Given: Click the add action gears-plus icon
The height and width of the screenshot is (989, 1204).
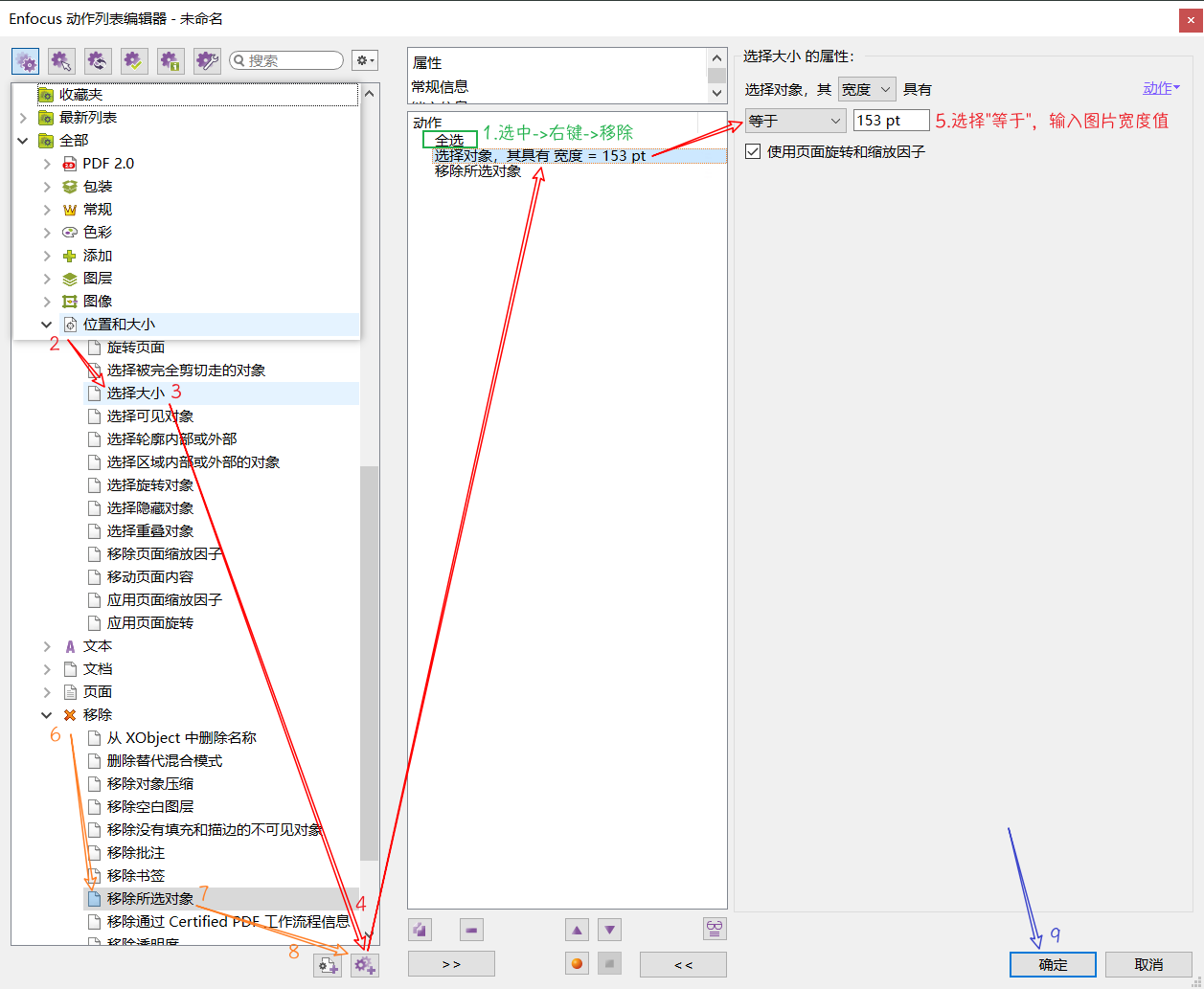Looking at the screenshot, I should 364,965.
